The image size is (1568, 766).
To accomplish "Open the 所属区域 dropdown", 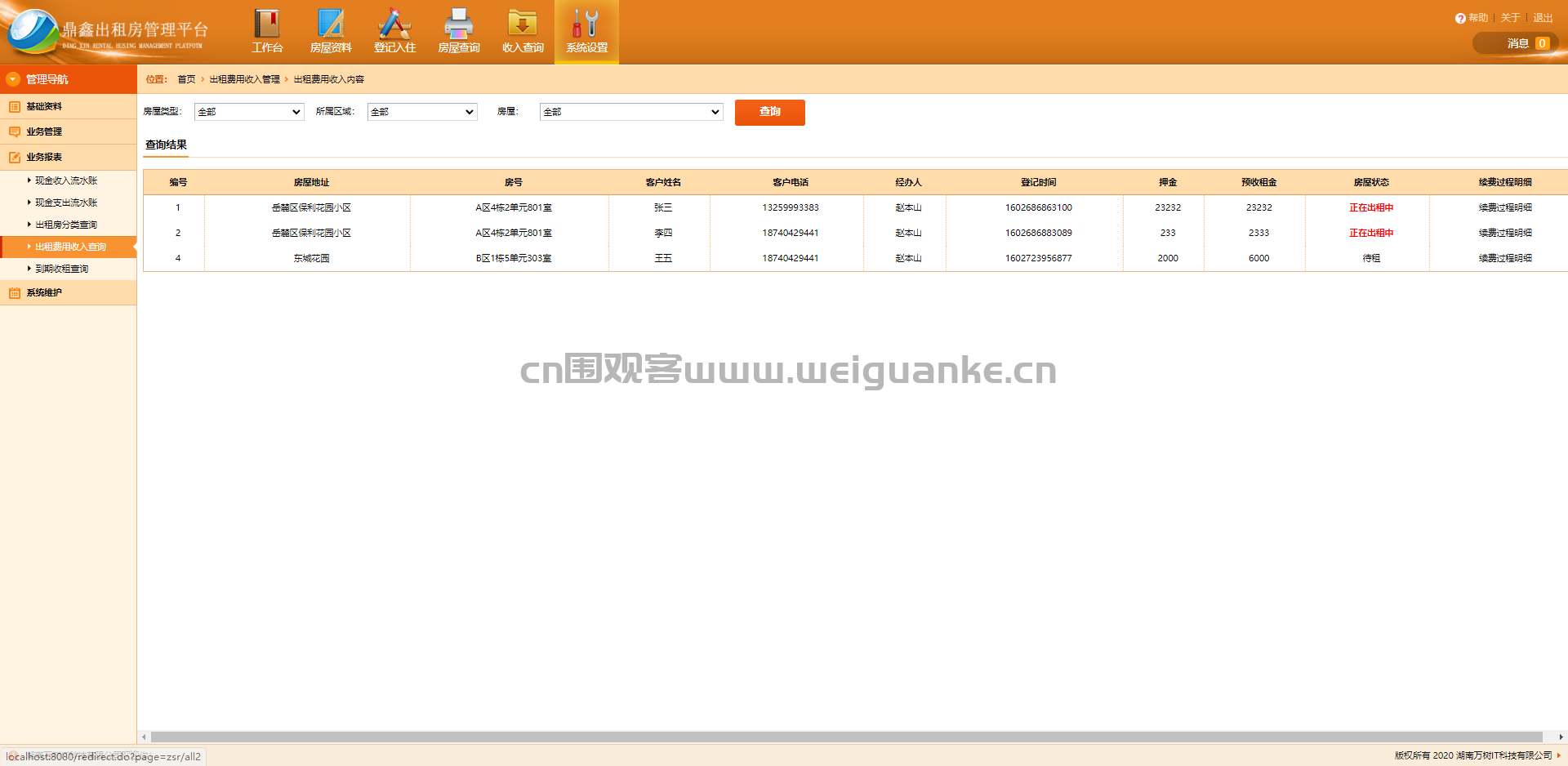I will pyautogui.click(x=422, y=112).
